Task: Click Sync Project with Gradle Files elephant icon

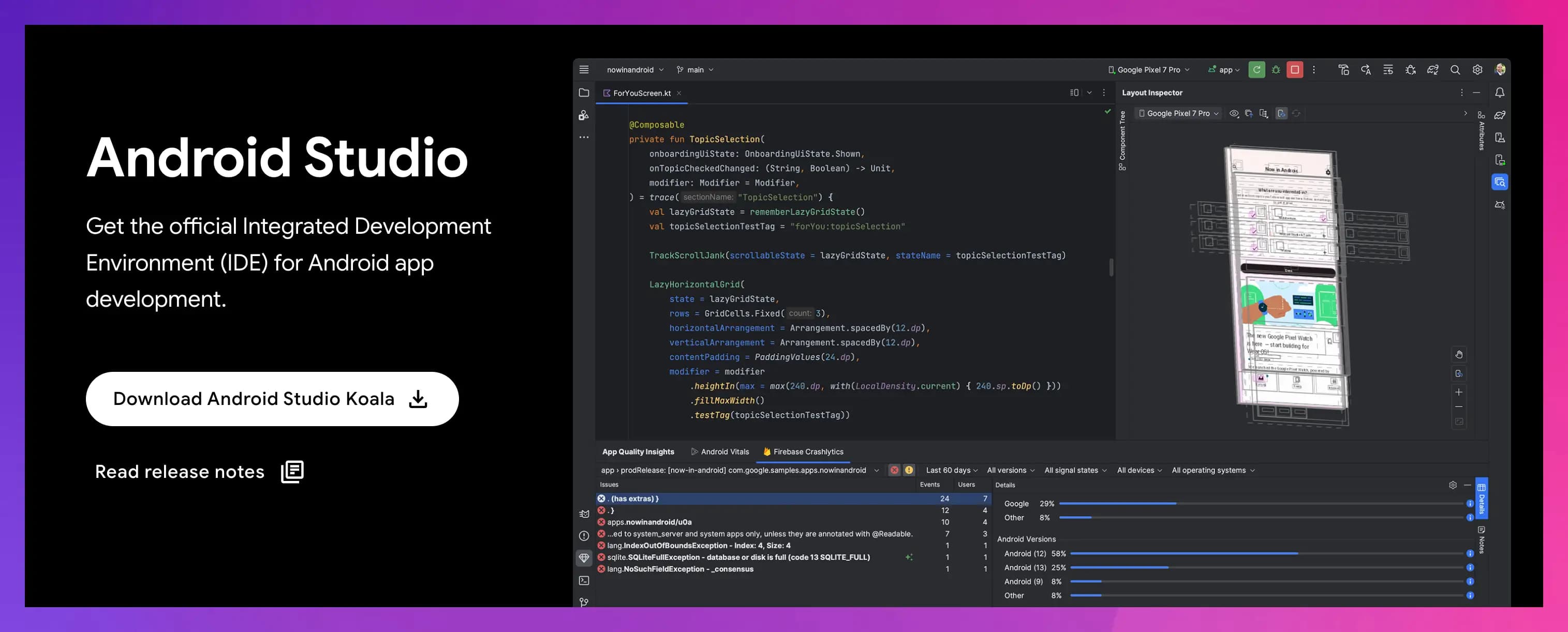Action: pyautogui.click(x=1433, y=69)
